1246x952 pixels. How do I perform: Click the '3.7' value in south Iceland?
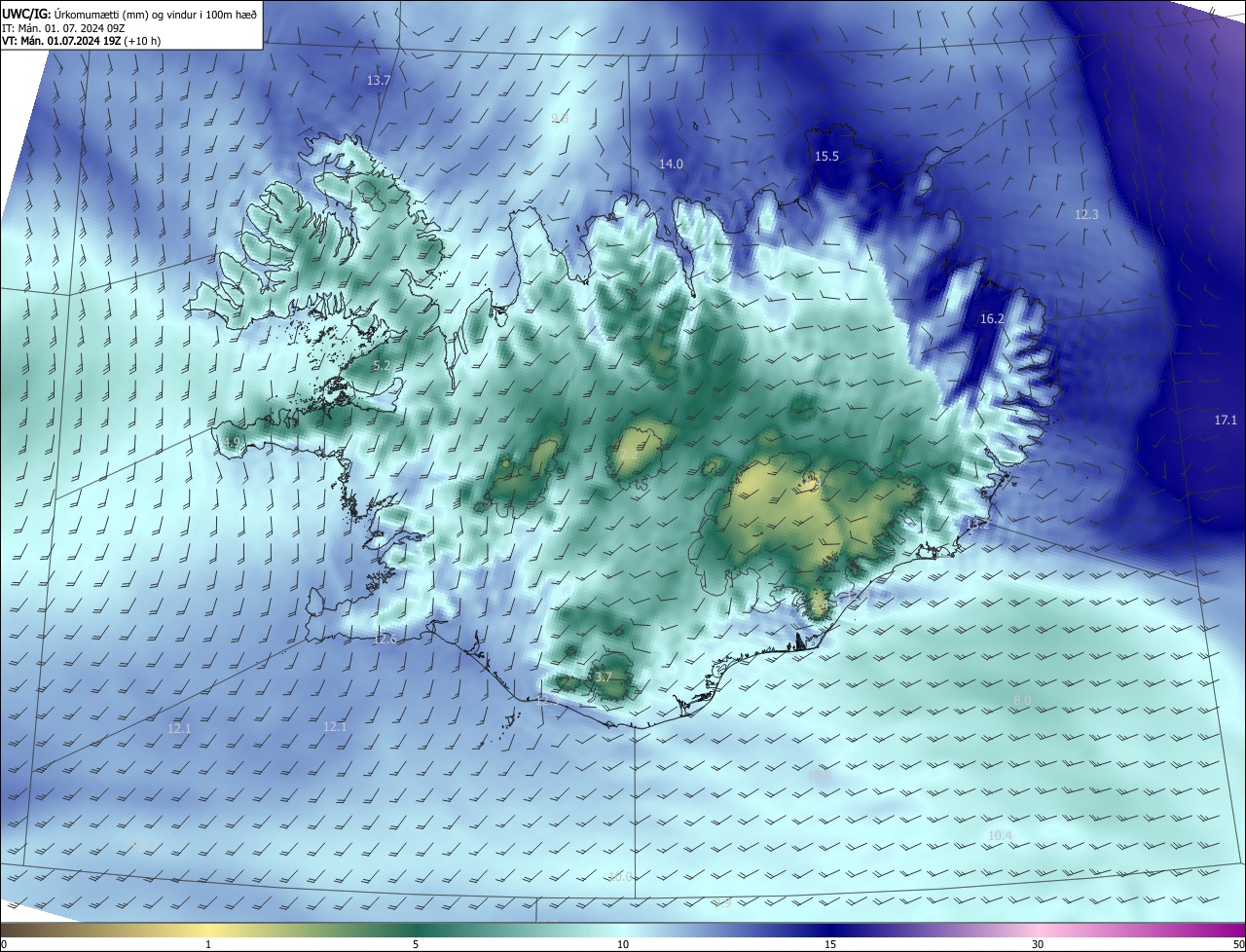(x=604, y=677)
